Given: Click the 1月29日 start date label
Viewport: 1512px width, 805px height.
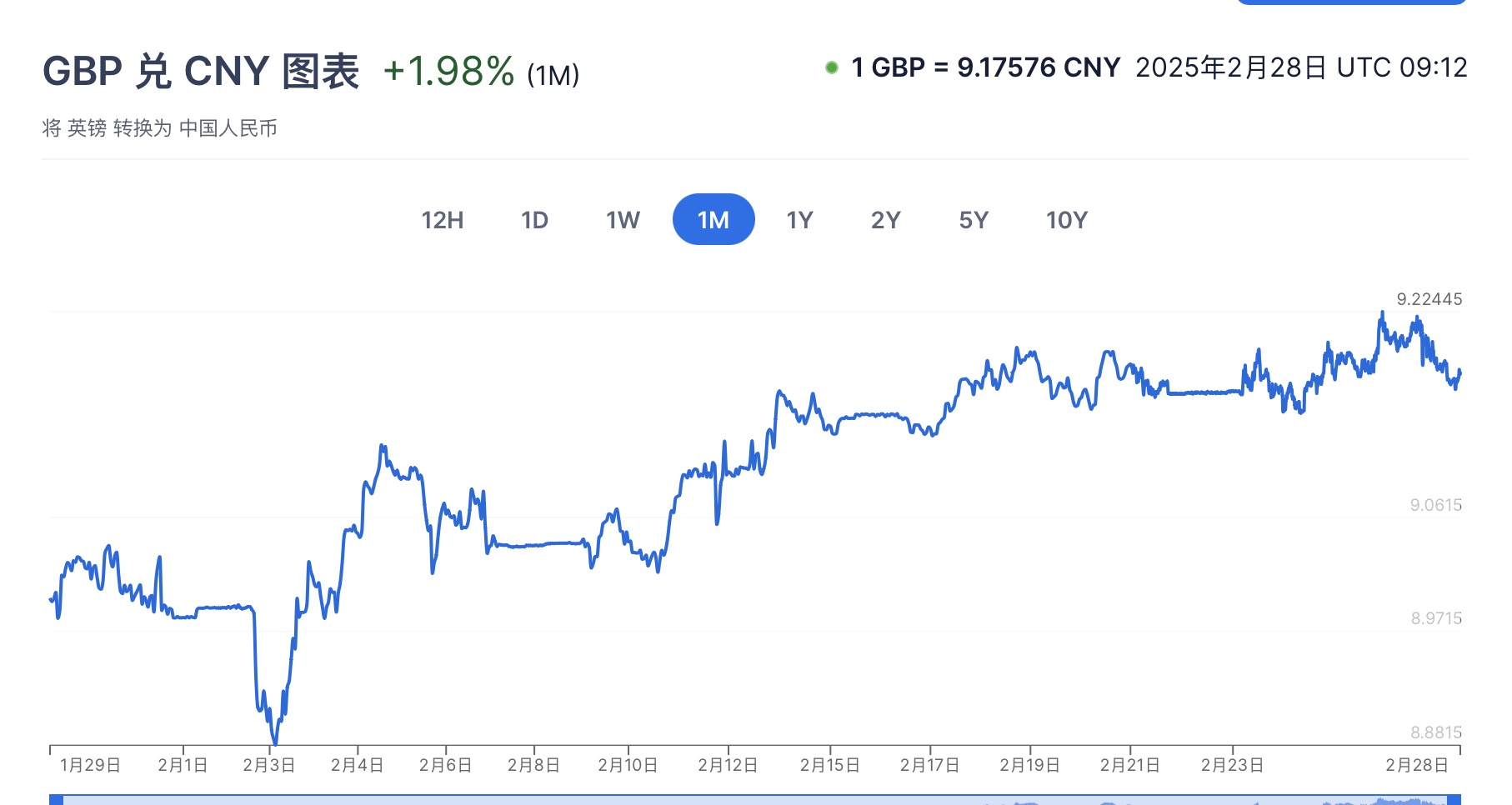Looking at the screenshot, I should tap(90, 765).
